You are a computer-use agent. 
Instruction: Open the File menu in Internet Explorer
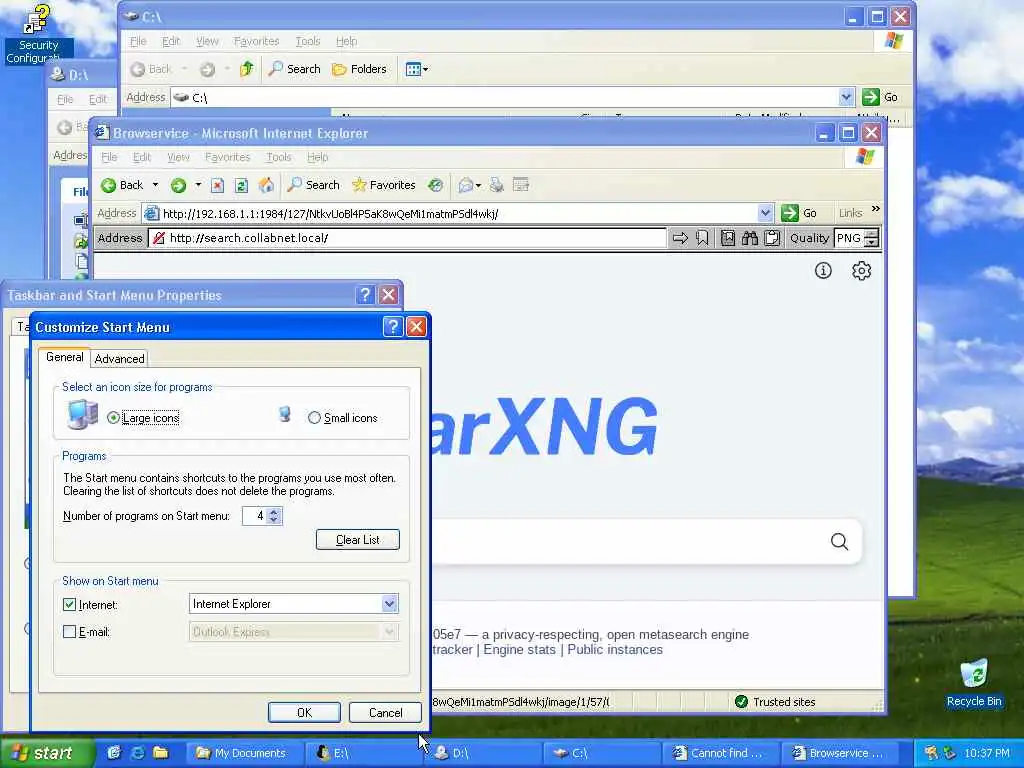109,157
